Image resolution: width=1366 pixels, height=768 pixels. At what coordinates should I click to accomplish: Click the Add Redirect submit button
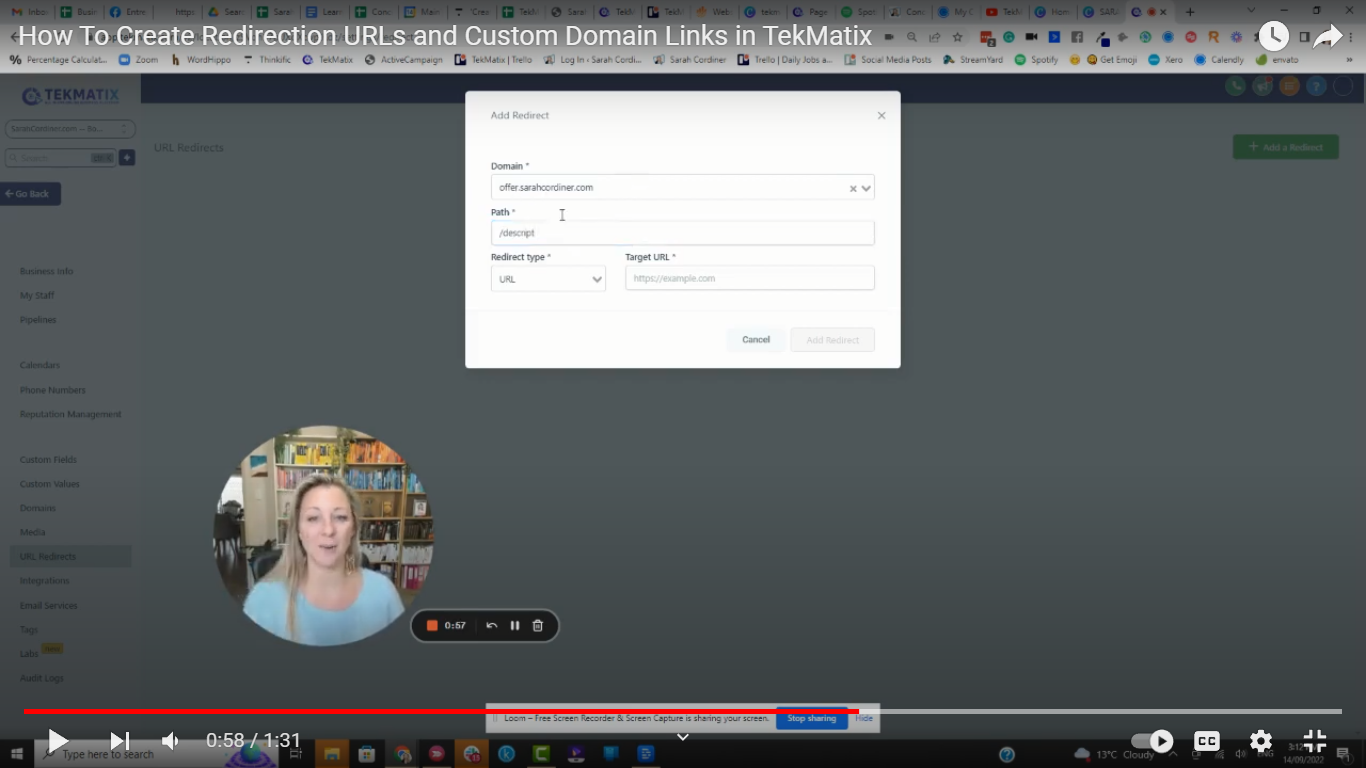[x=833, y=340]
